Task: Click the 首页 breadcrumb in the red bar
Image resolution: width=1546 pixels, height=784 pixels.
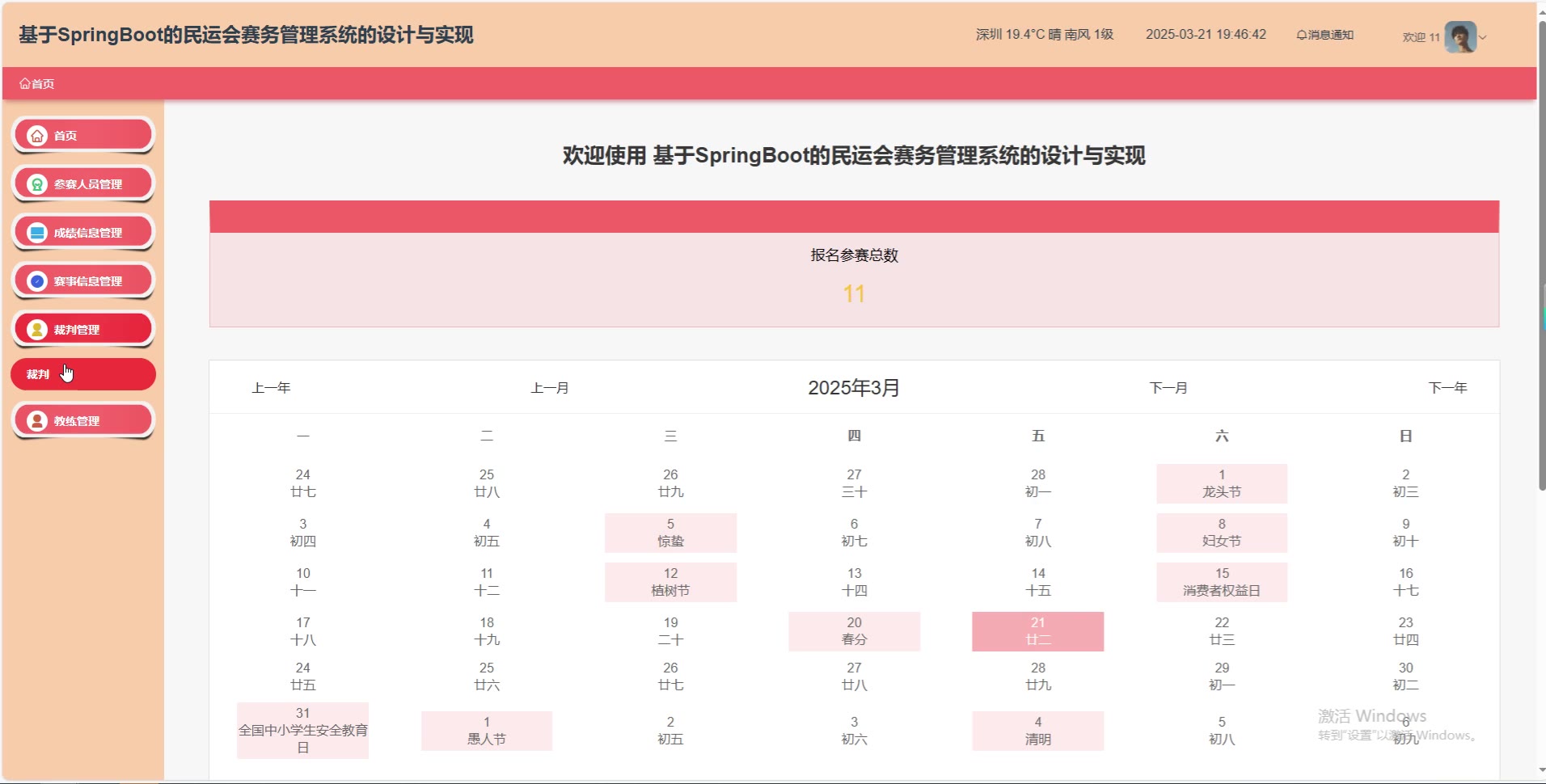Action: [37, 84]
